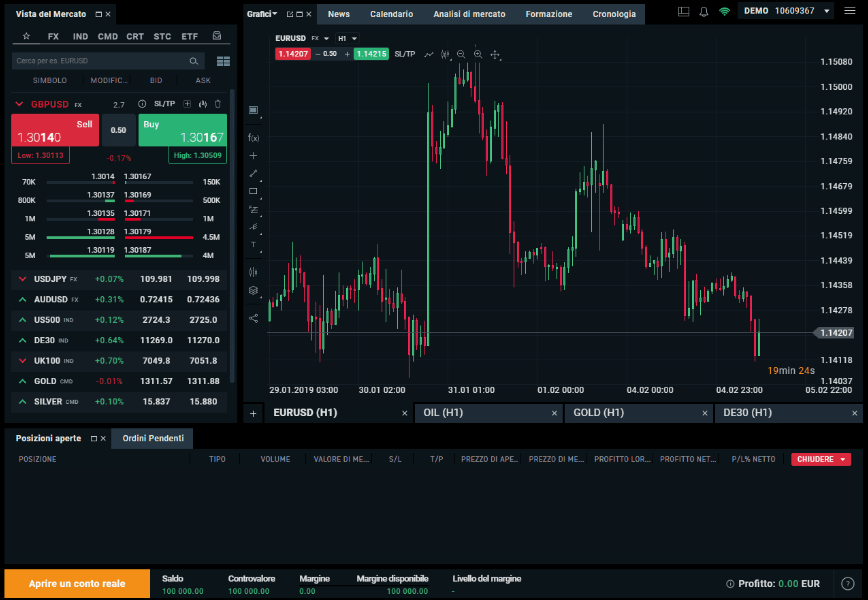Select the trend line drawing tool
Image resolution: width=868 pixels, height=600 pixels.
pos(253,173)
